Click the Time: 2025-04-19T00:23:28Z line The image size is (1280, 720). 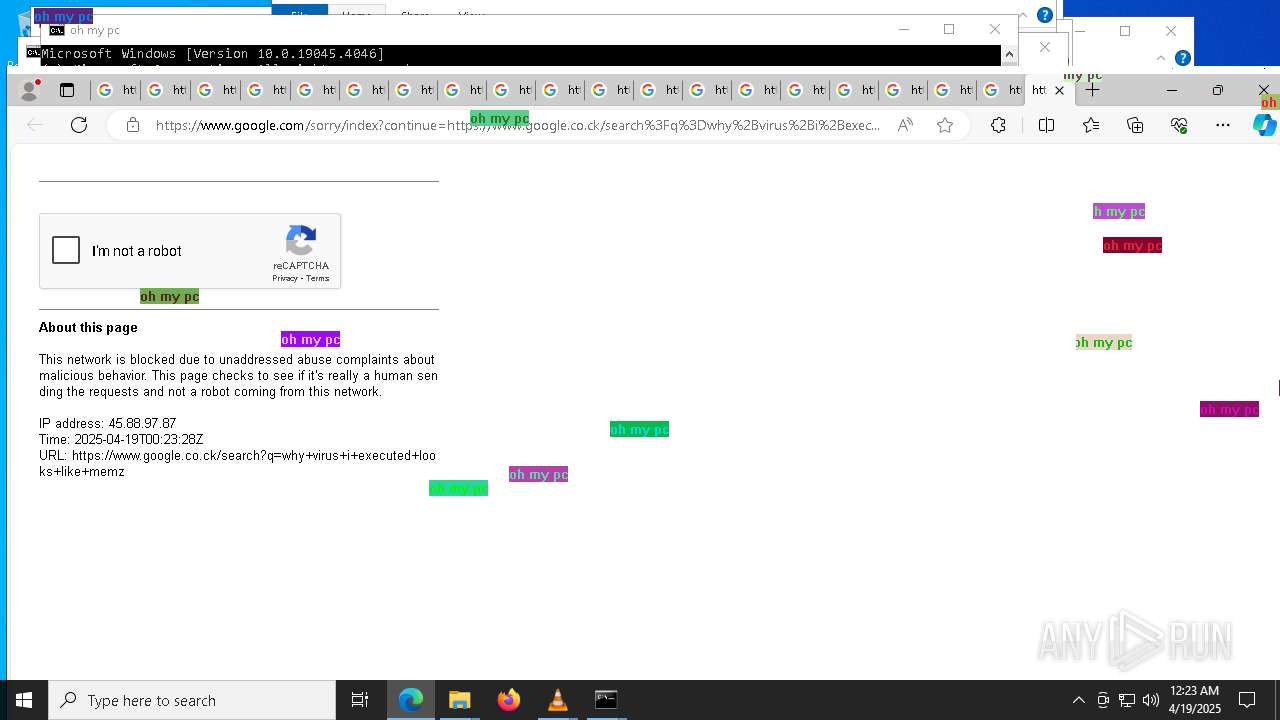121,439
